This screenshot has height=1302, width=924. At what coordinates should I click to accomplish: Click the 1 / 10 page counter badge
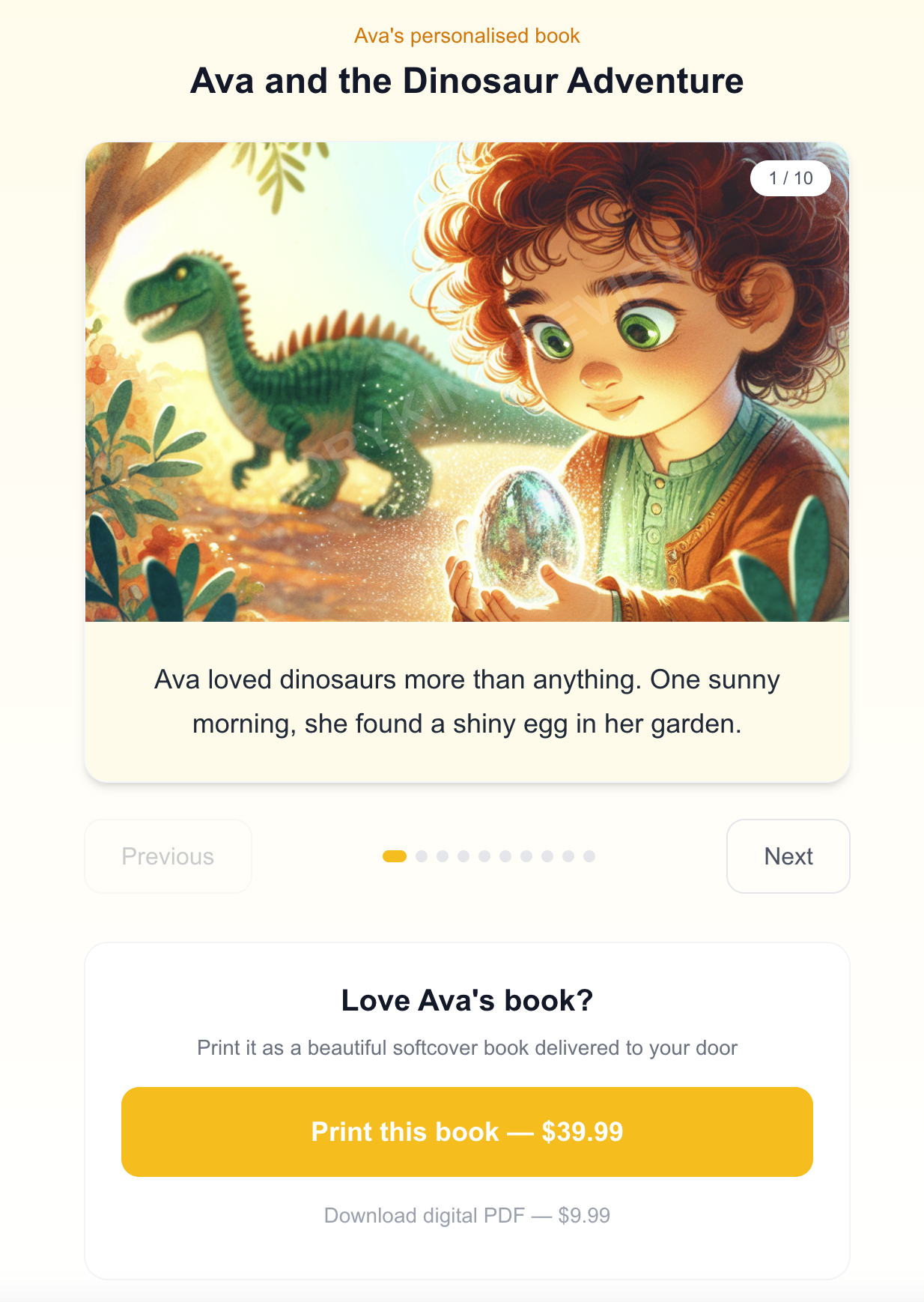click(x=791, y=178)
